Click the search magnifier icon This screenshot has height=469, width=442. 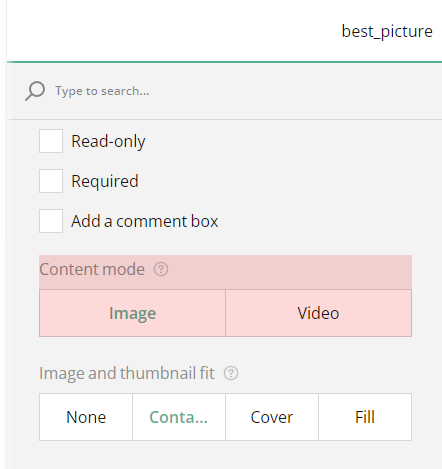click(x=35, y=91)
